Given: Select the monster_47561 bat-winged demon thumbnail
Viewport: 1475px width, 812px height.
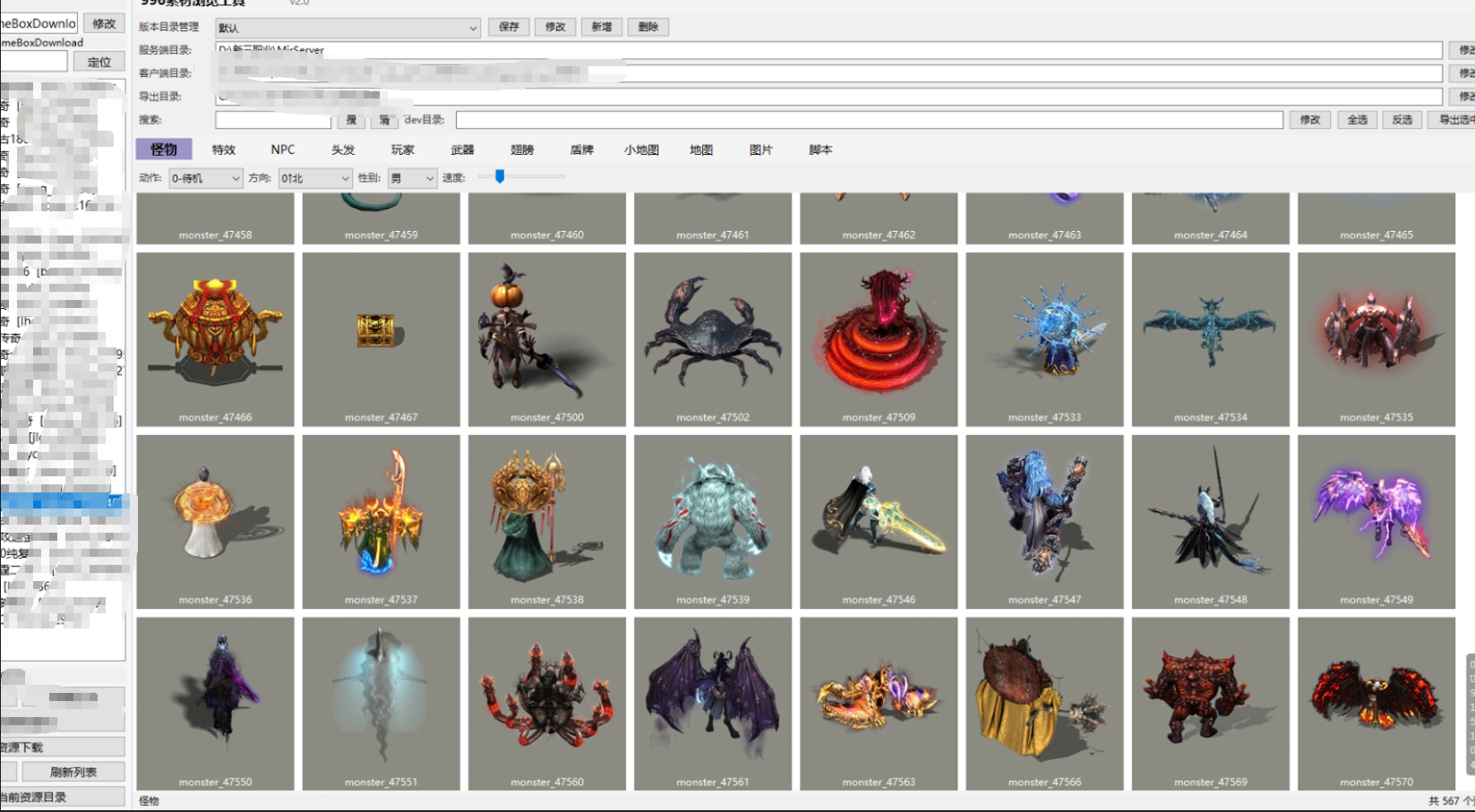Looking at the screenshot, I should tap(713, 704).
